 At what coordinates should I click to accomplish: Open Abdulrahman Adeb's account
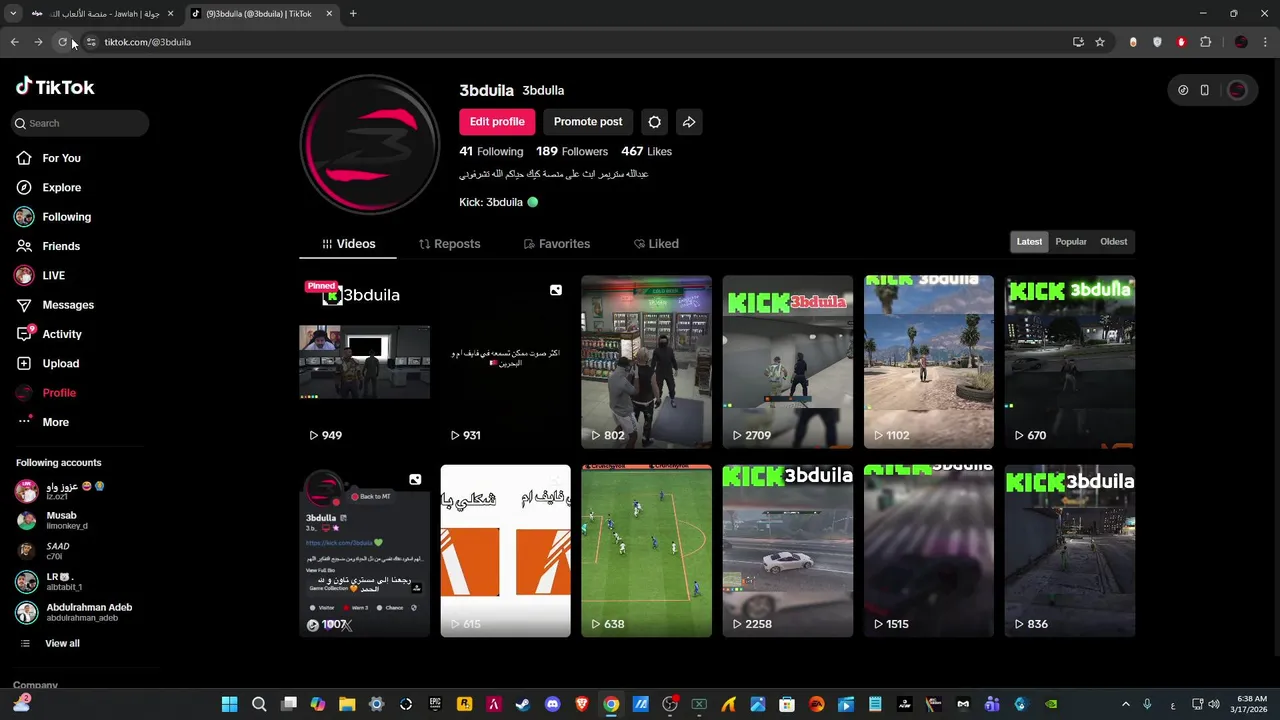[74, 612]
